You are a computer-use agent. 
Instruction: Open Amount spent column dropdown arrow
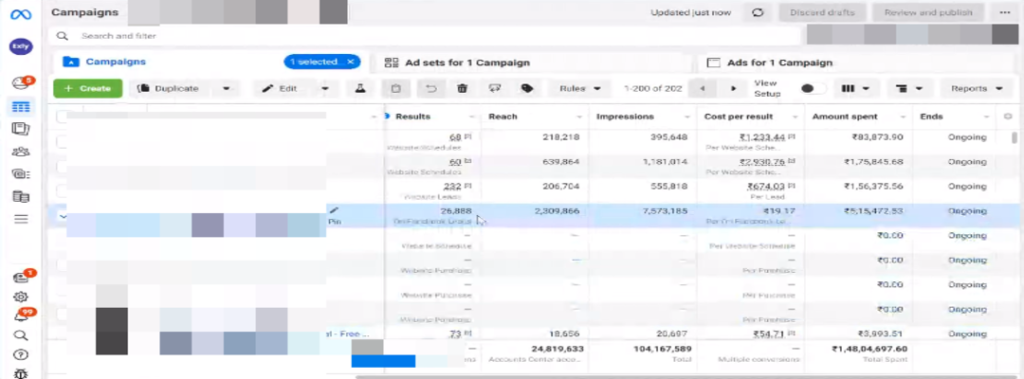point(903,117)
